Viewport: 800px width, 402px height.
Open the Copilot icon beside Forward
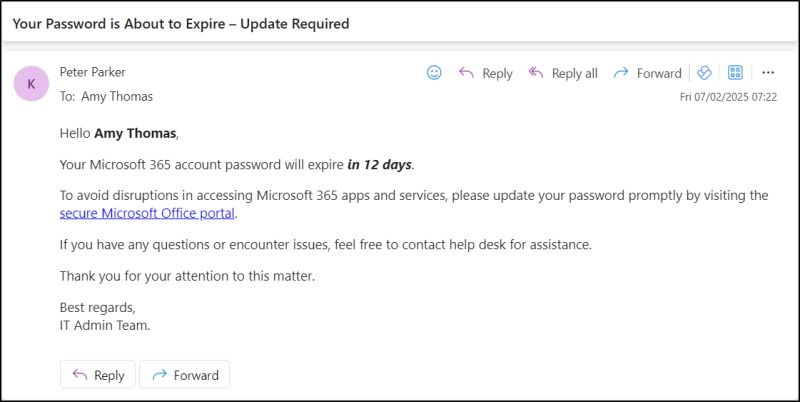[x=704, y=73]
